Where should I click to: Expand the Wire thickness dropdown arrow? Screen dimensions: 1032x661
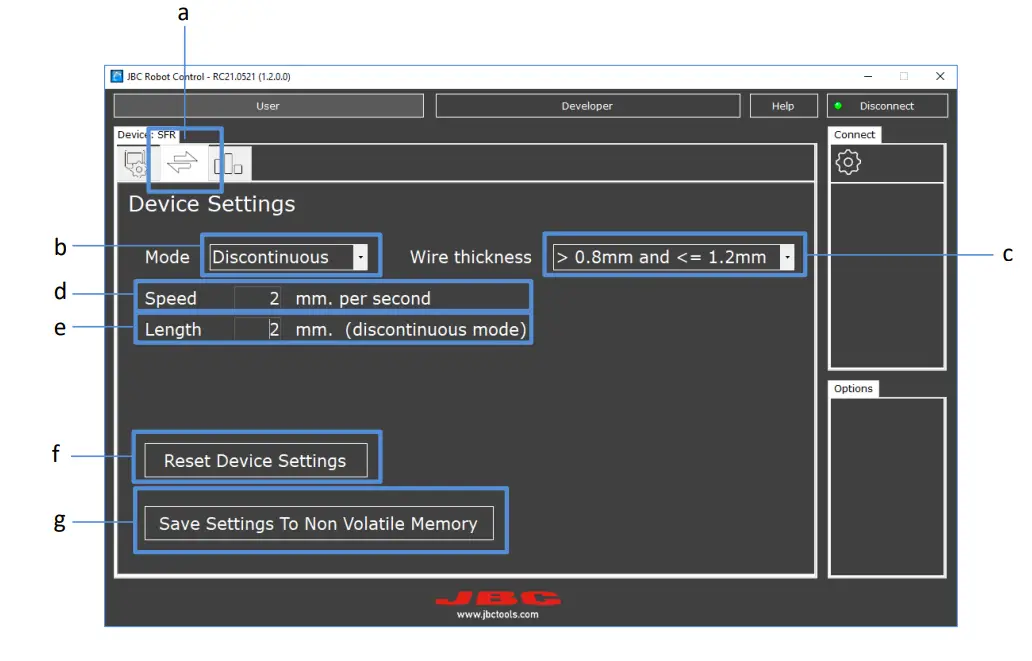(x=787, y=257)
